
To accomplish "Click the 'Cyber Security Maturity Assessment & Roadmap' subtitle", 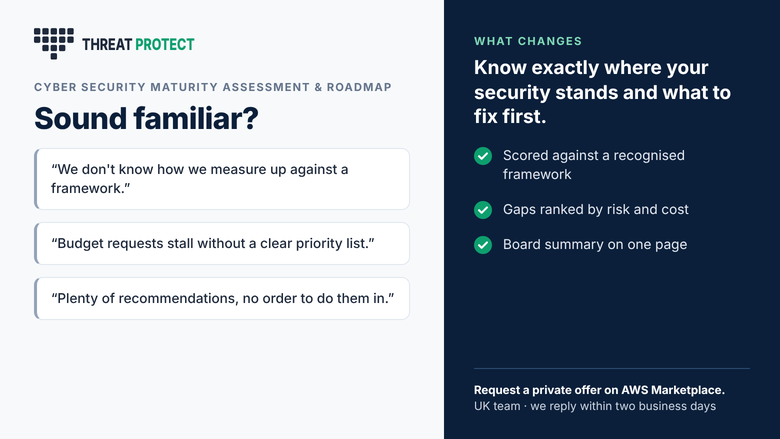I will pyautogui.click(x=213, y=87).
